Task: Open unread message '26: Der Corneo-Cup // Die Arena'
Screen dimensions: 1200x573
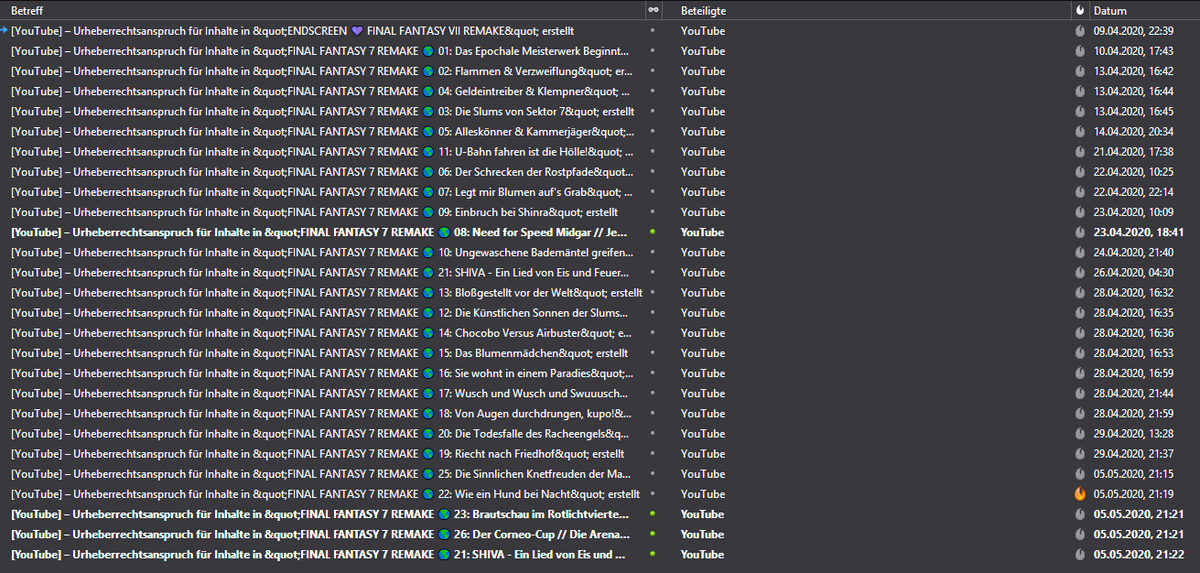Action: tap(320, 534)
